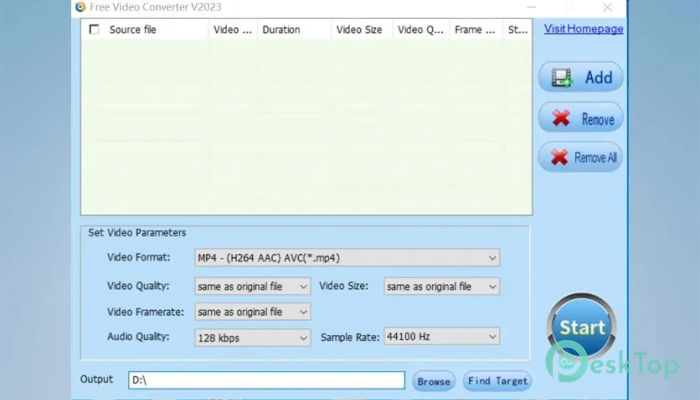Start the video conversion
700x400 pixels.
tap(581, 327)
